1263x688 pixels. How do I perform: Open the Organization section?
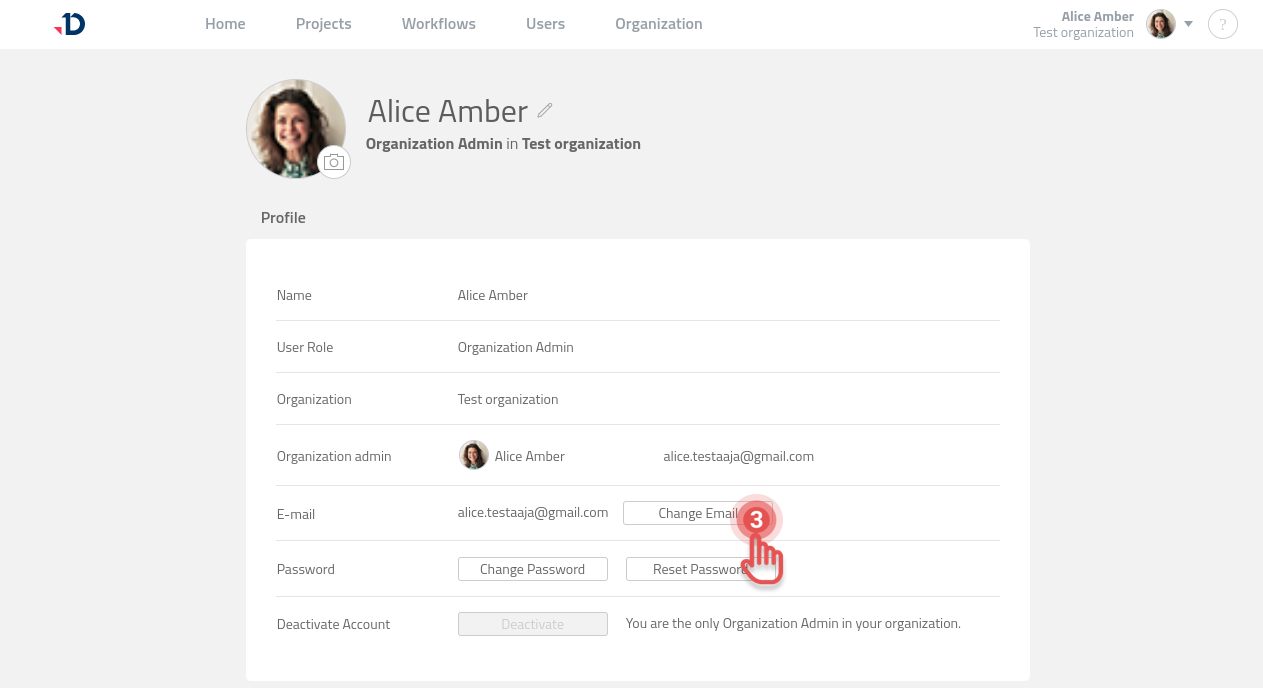(658, 23)
